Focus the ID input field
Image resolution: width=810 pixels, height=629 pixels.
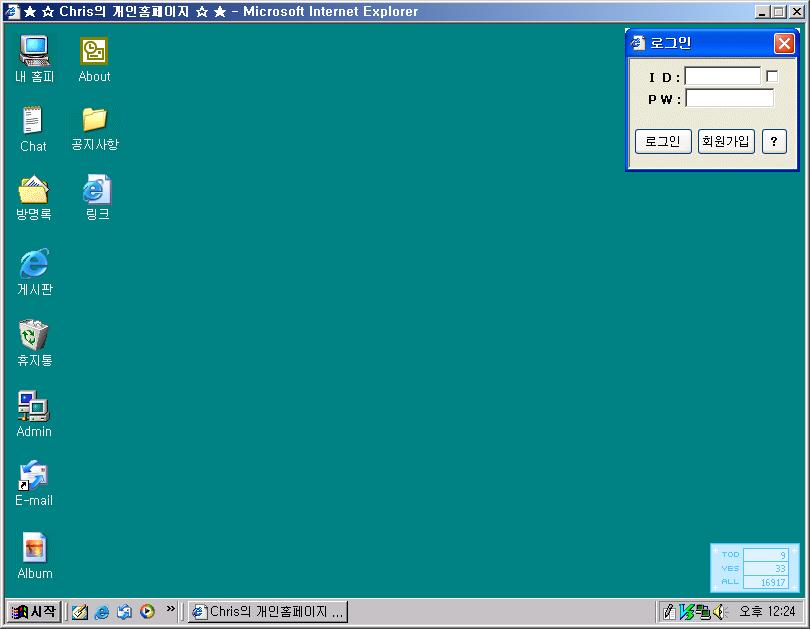[722, 77]
